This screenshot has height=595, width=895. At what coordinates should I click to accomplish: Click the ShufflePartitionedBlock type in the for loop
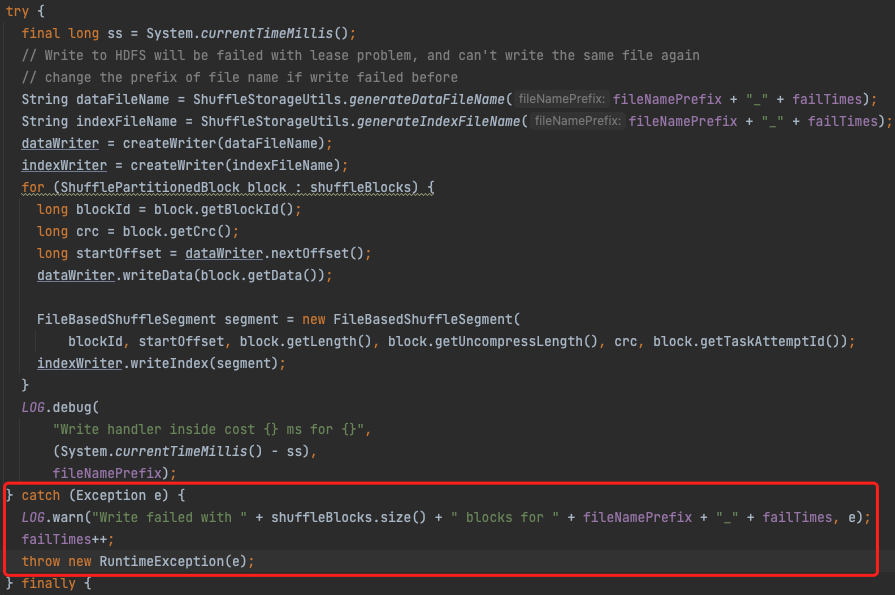pyautogui.click(x=150, y=187)
